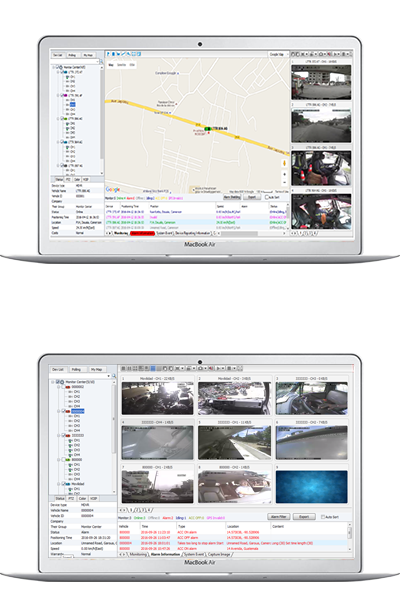The width and height of the screenshot is (400, 600).
Task: Select top laptop video feed 3 of cab interior
Action: pyautogui.click(x=321, y=168)
